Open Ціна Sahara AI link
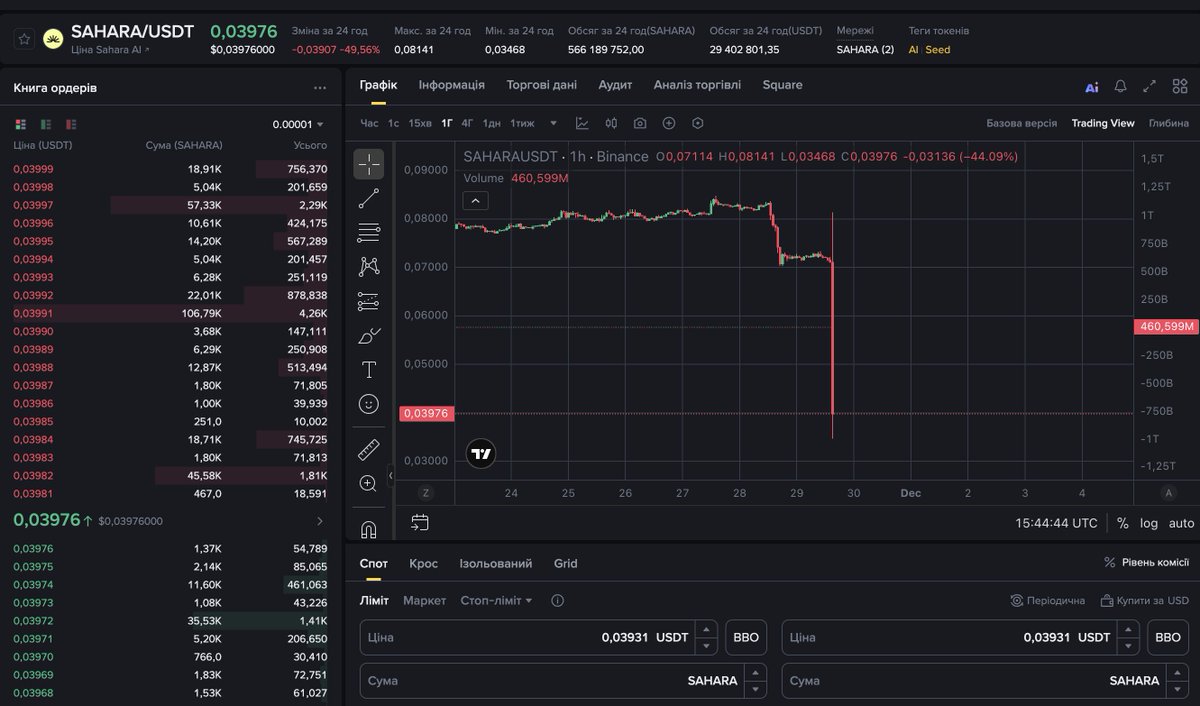1200x706 pixels. tap(110, 50)
